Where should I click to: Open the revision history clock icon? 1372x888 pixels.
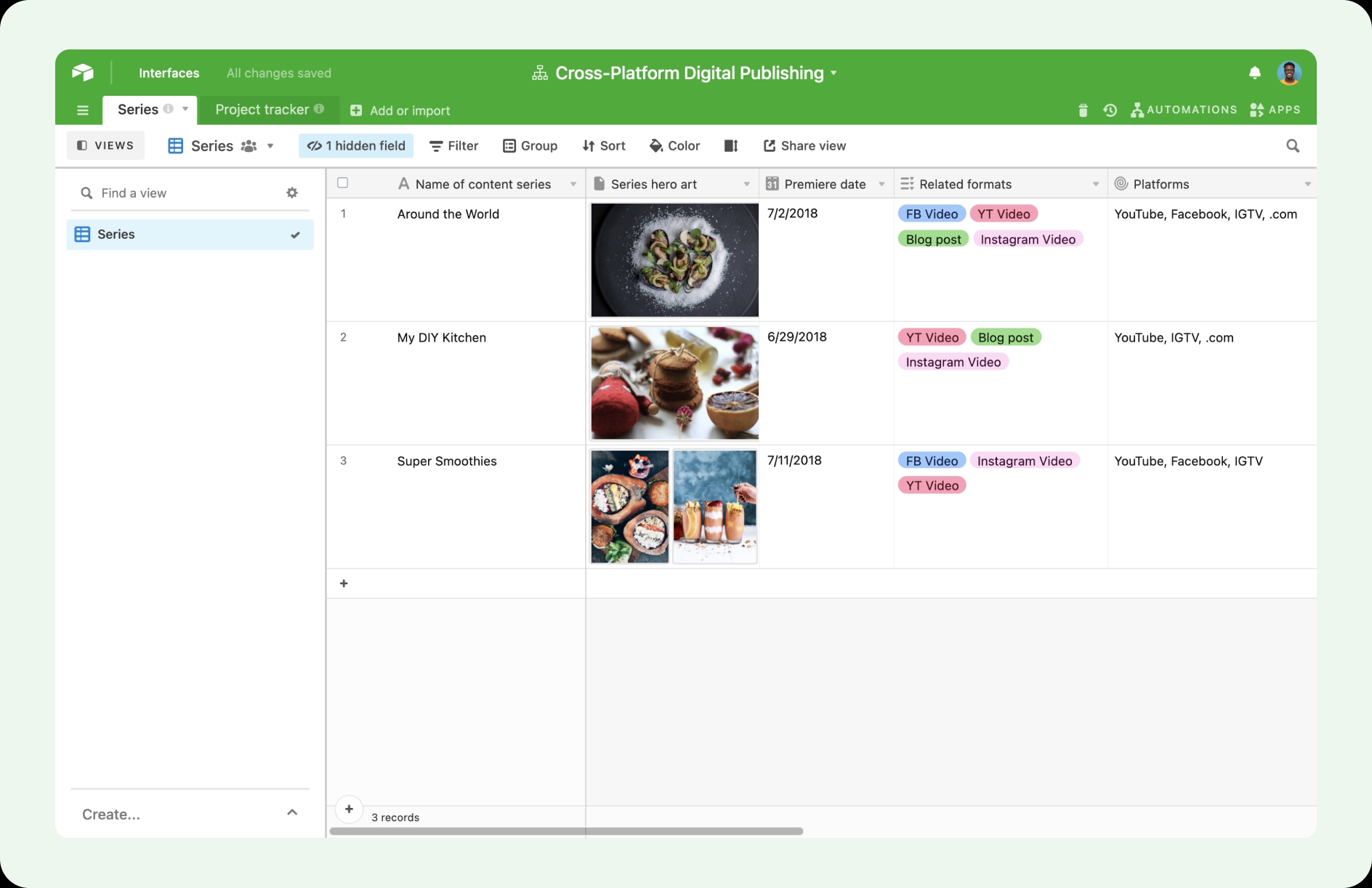click(1110, 110)
